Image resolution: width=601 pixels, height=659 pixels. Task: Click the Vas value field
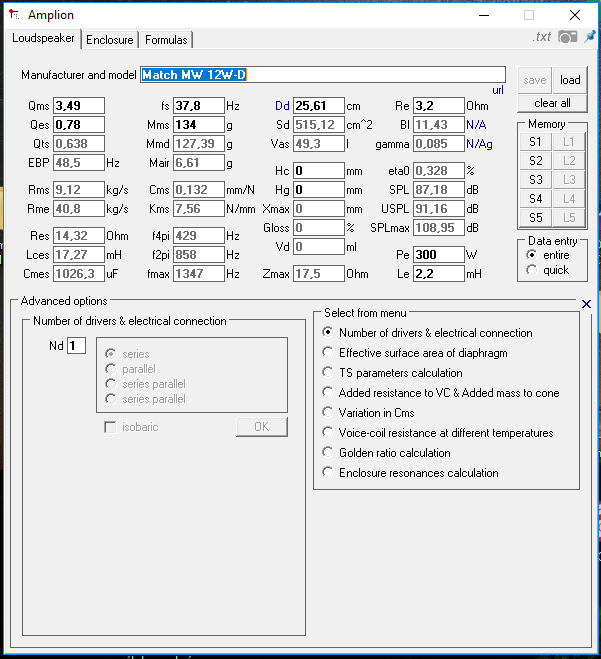coord(319,144)
